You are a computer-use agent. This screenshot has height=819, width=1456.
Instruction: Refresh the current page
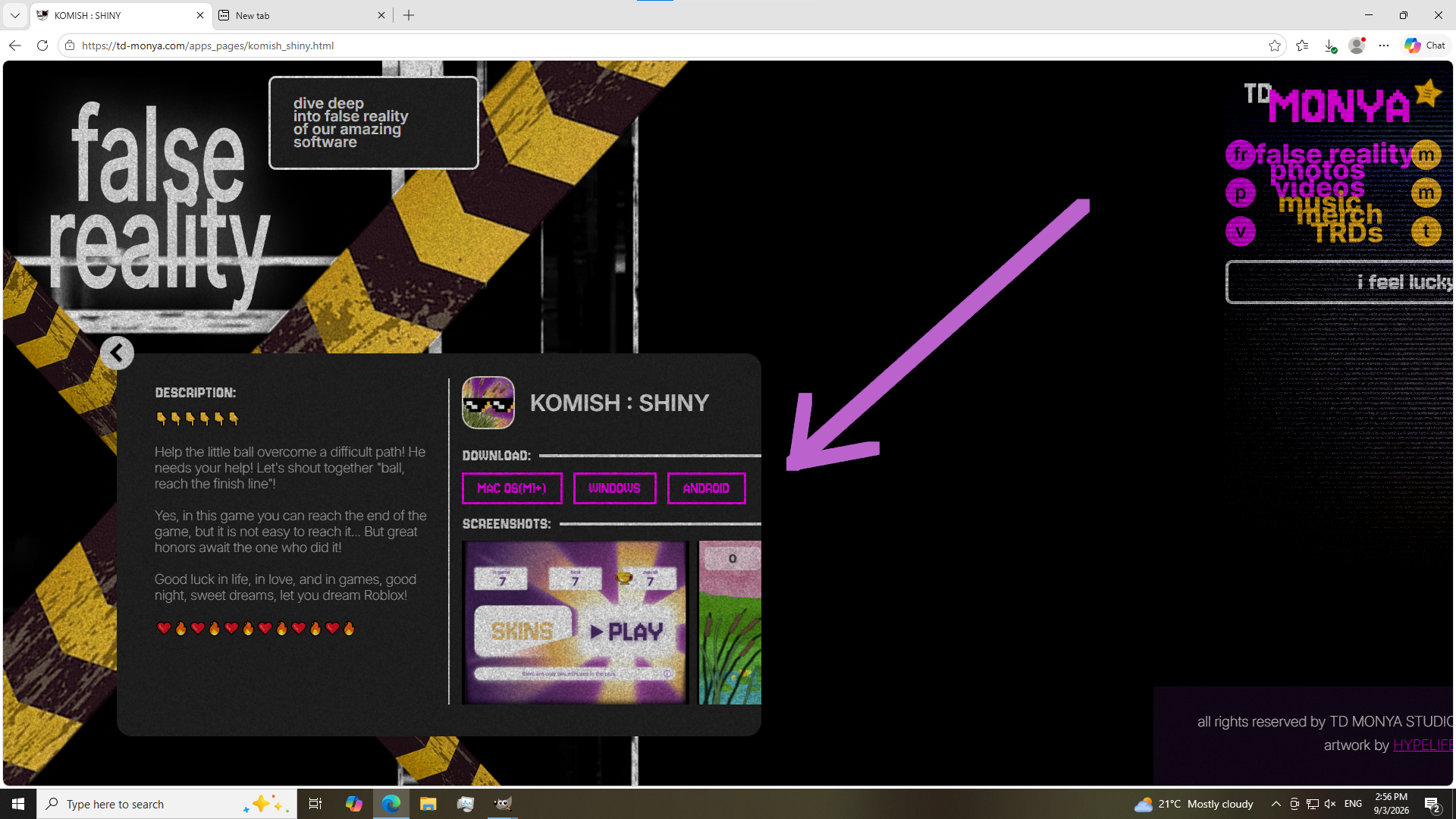click(x=42, y=45)
